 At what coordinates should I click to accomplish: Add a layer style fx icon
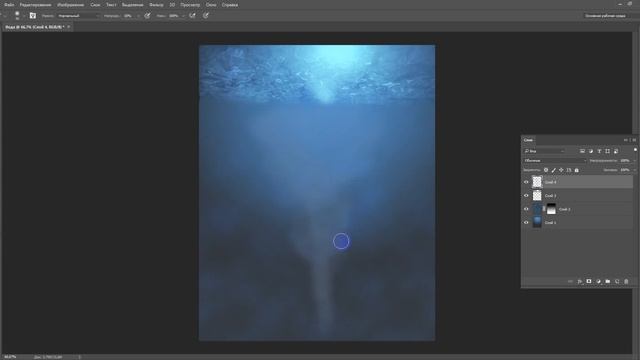580,281
